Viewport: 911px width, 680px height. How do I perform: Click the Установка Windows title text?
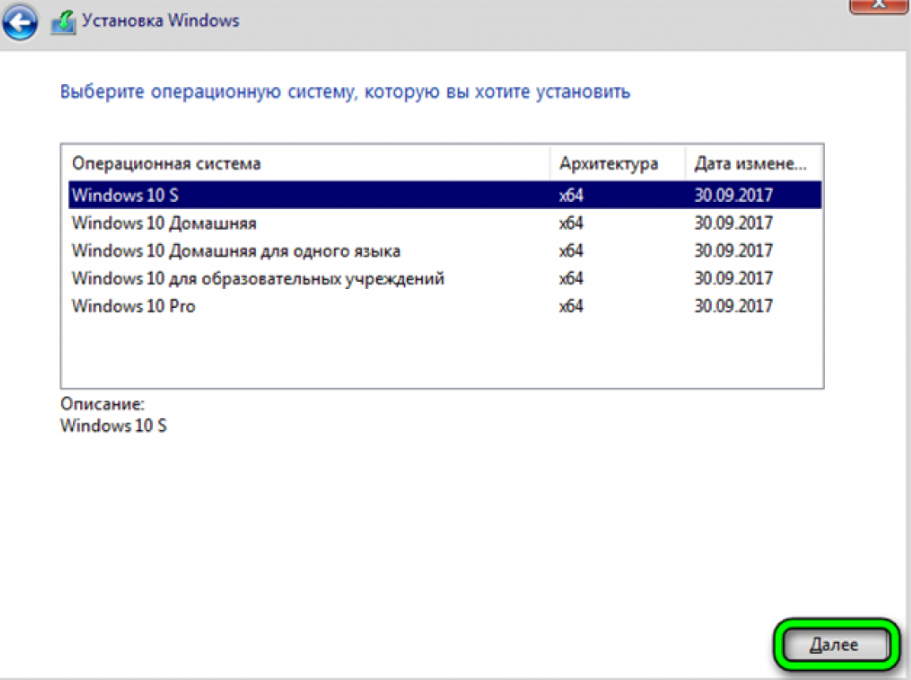pyautogui.click(x=160, y=20)
